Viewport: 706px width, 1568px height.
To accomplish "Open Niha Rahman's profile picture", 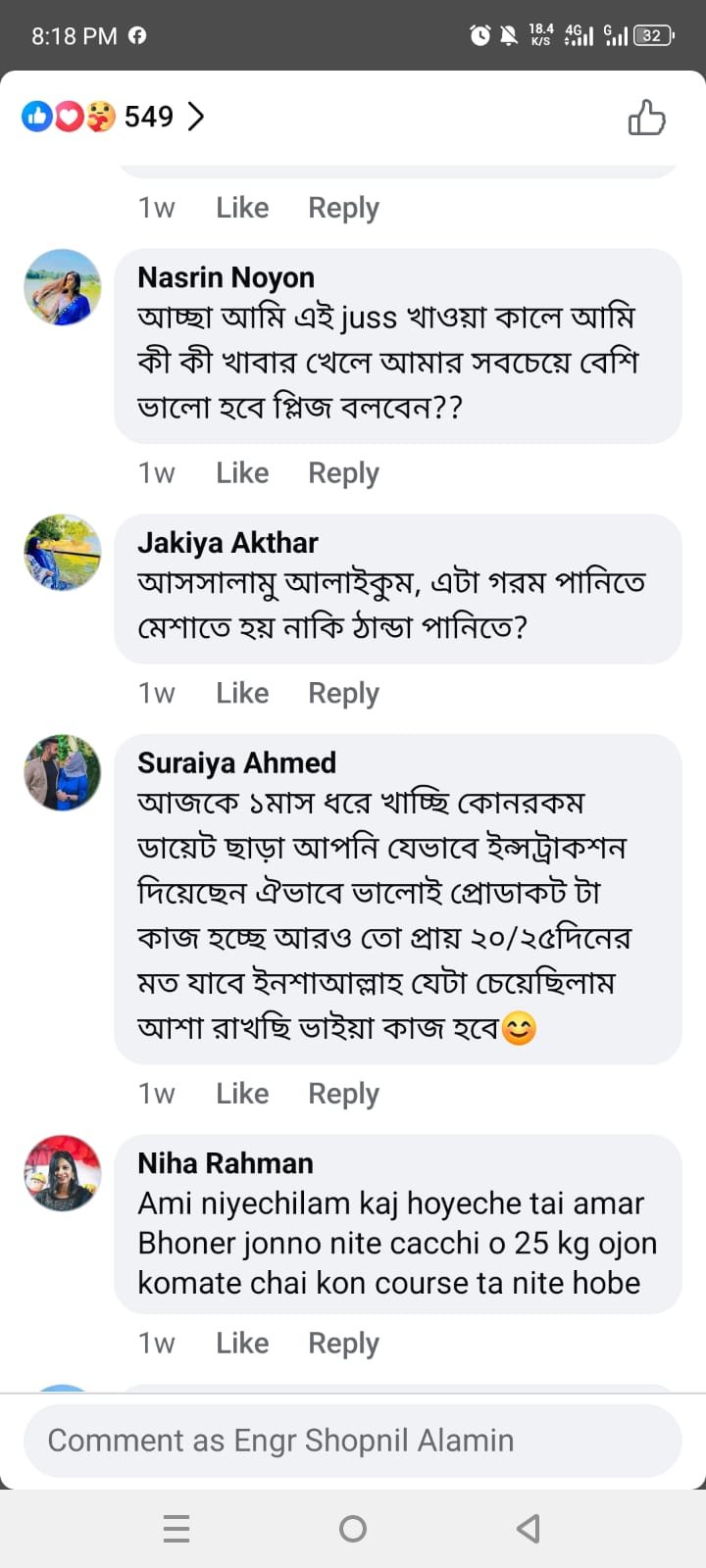I will [x=63, y=1173].
